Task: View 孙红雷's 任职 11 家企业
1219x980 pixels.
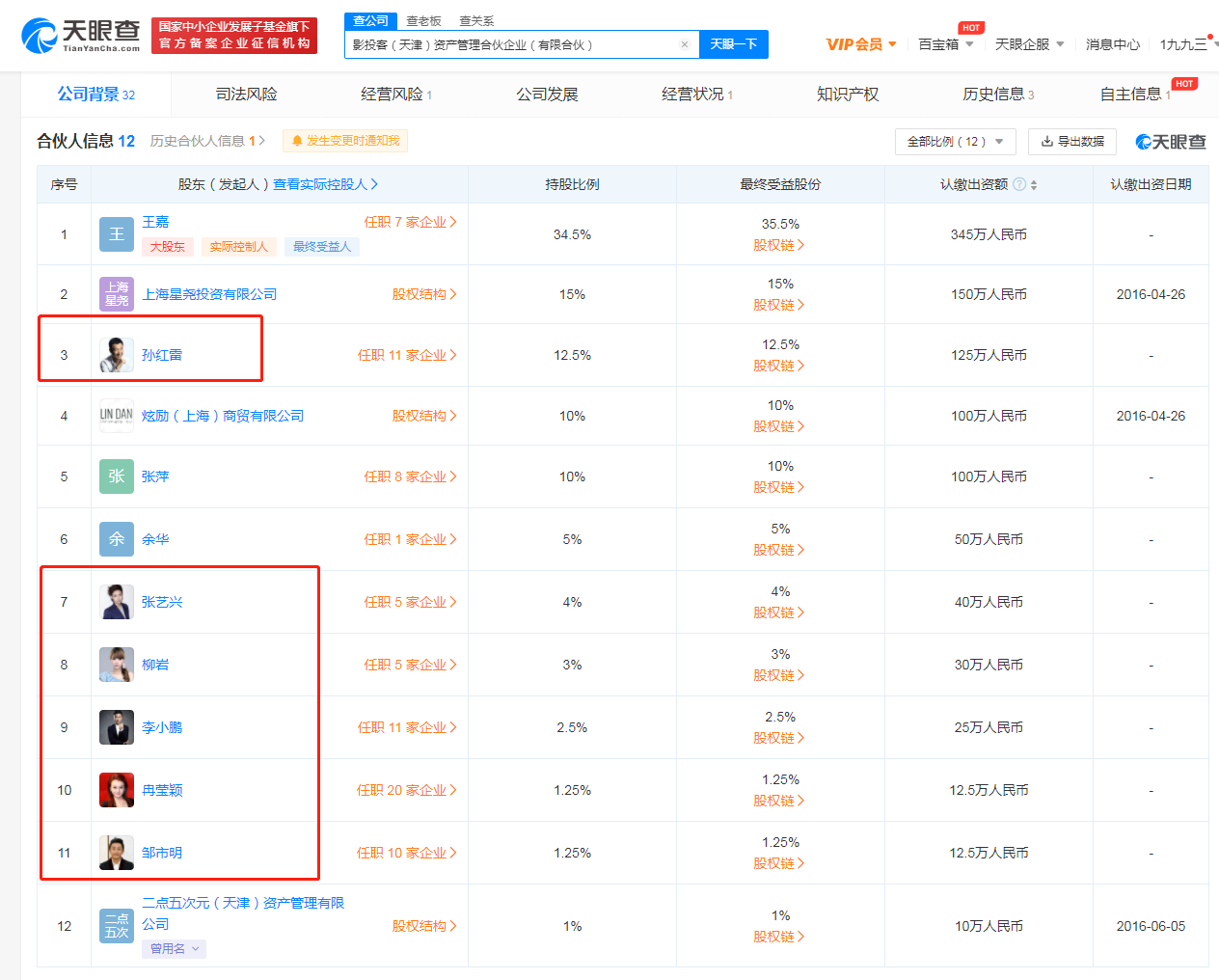Action: [407, 355]
